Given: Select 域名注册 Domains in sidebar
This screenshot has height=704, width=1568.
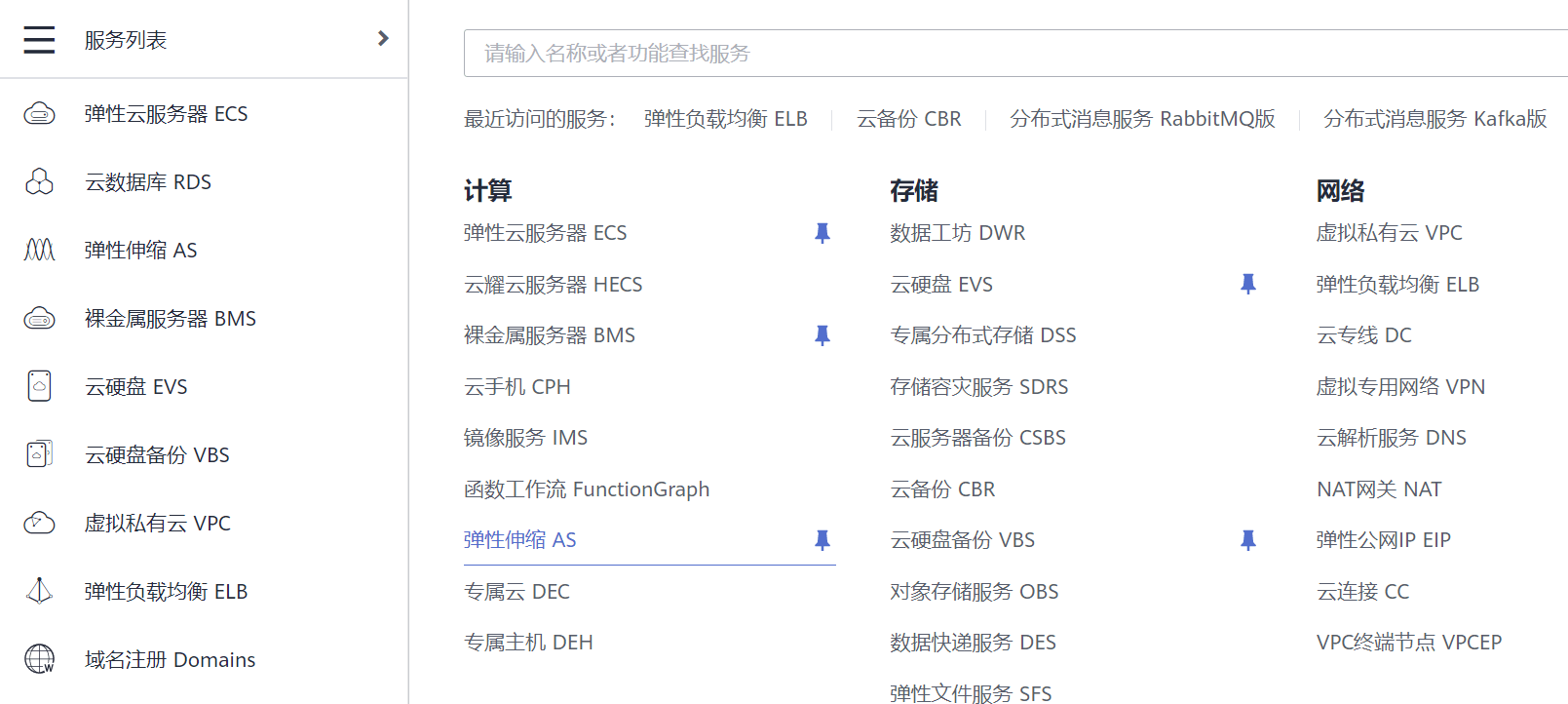Looking at the screenshot, I should coord(171,660).
